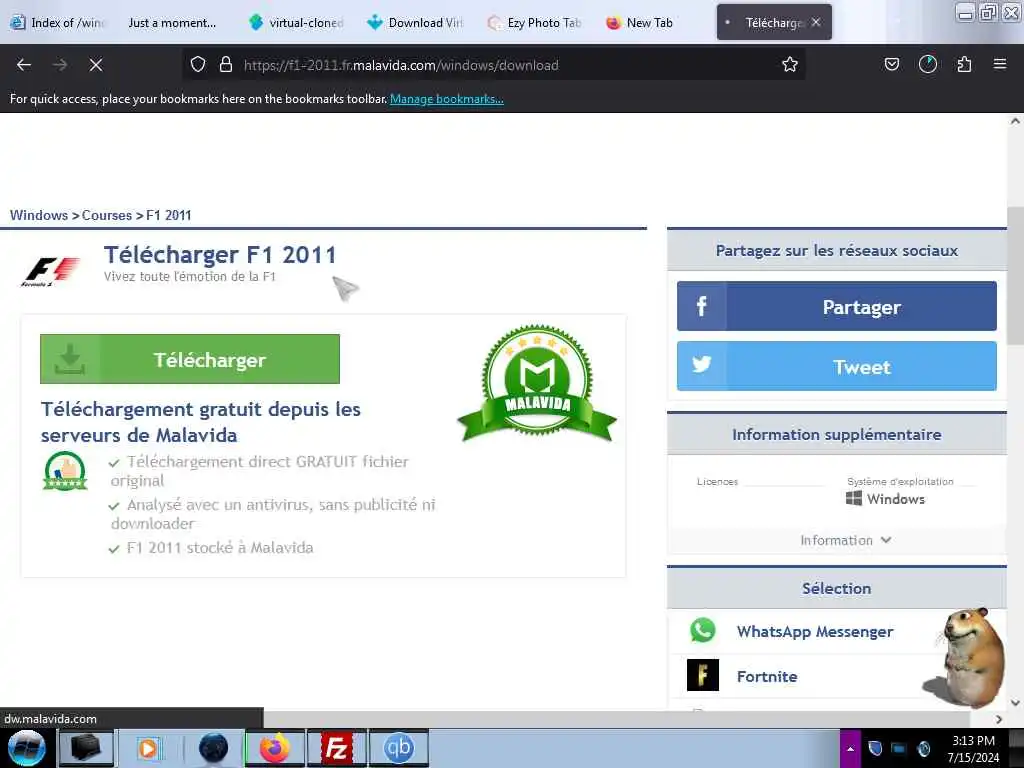Screen dimensions: 1024x768
Task: Click the "Information supplémentaire" header
Action: point(837,434)
